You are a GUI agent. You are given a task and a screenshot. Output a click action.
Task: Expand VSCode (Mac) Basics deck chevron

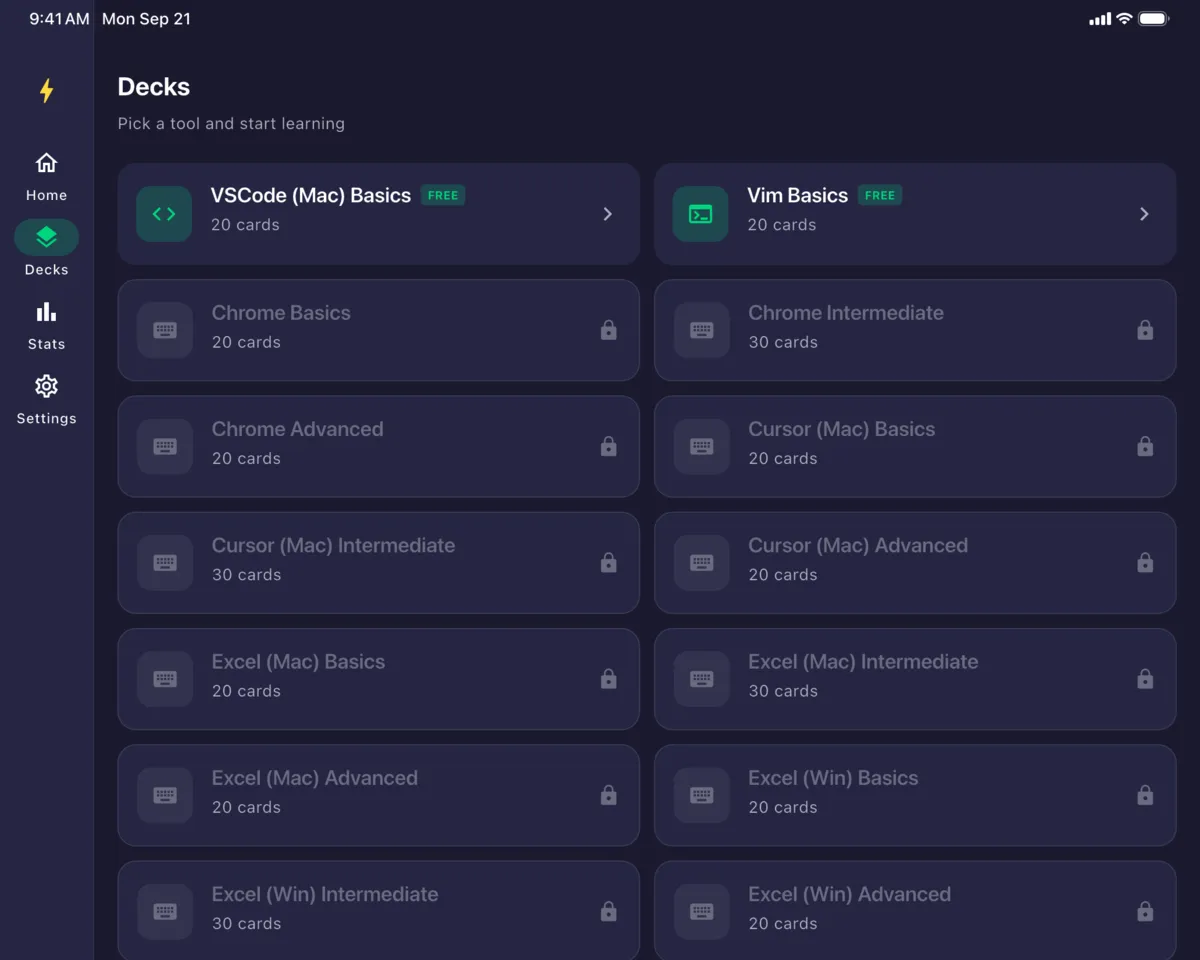point(608,214)
